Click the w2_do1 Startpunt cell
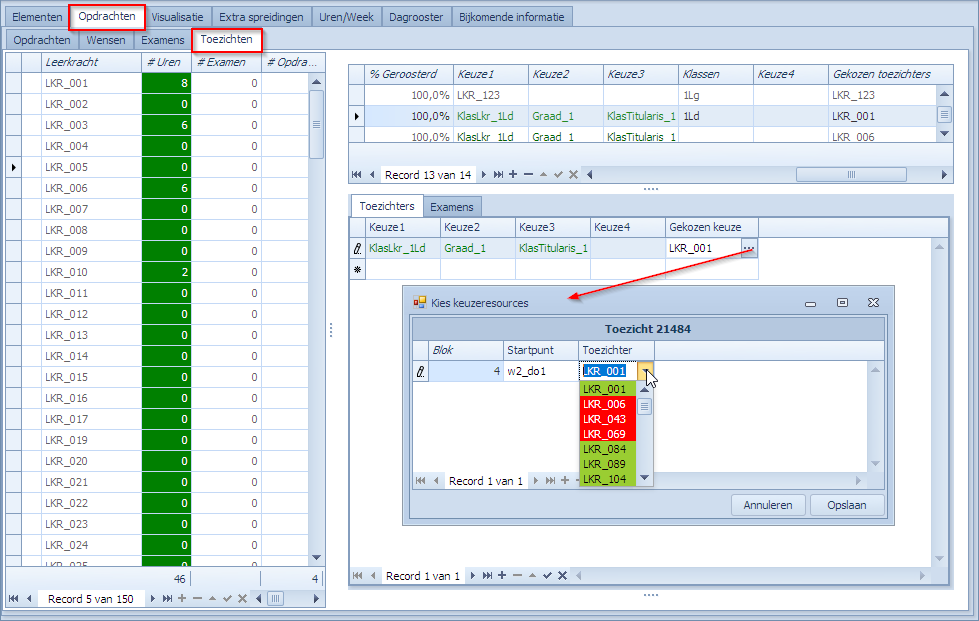979x621 pixels. [541, 371]
